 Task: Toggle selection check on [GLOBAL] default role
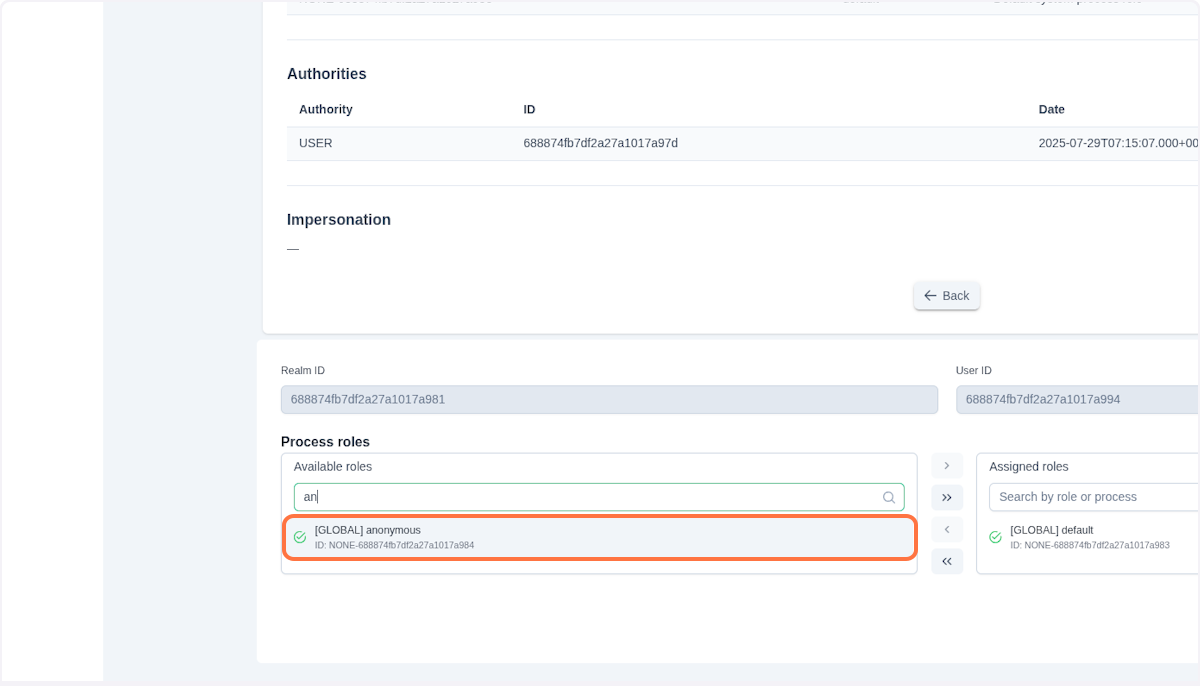(x=995, y=537)
